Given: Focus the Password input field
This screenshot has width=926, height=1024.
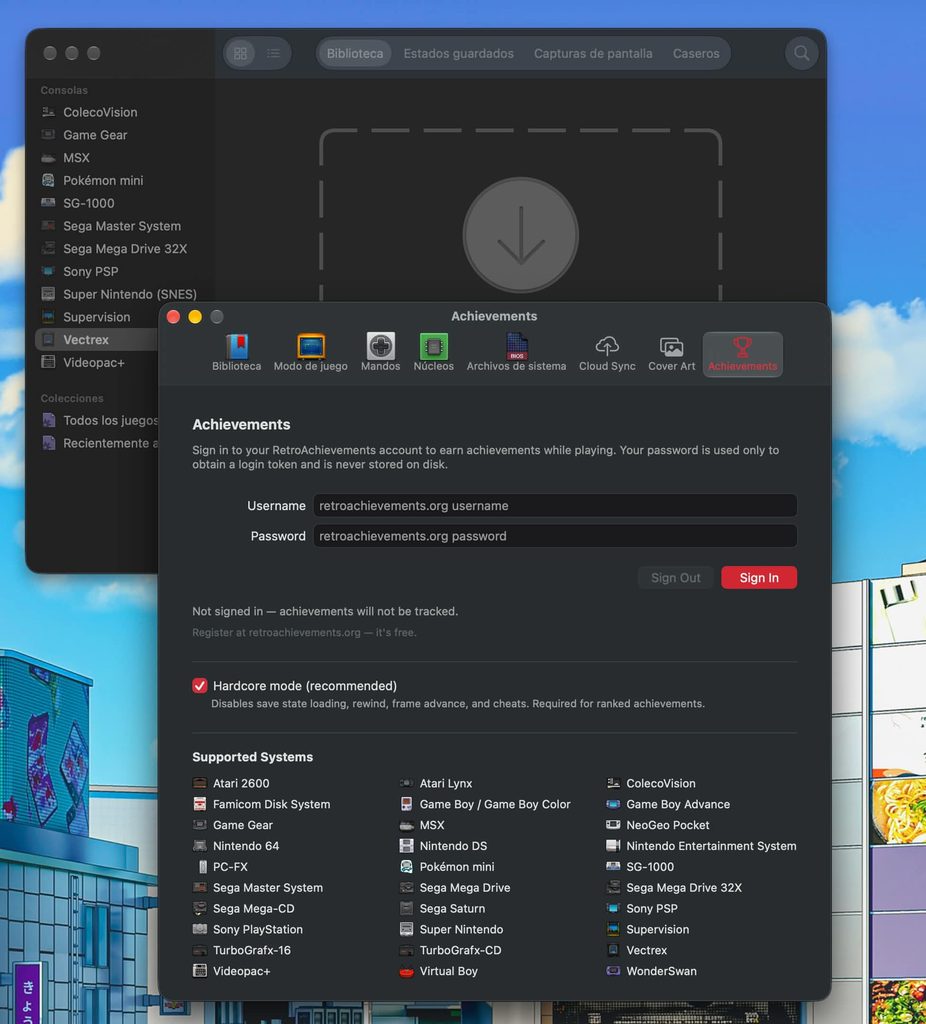Looking at the screenshot, I should click(555, 536).
